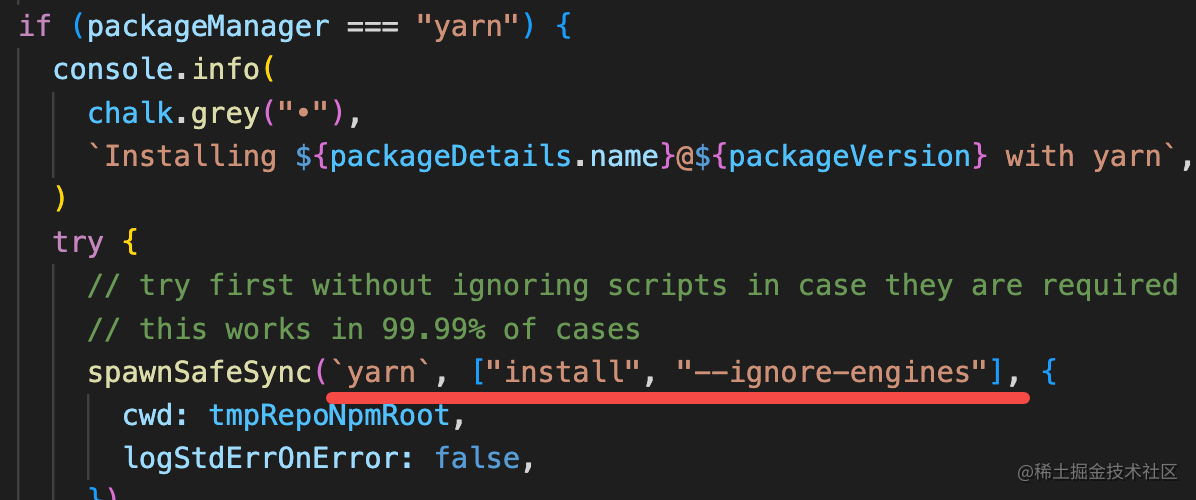This screenshot has width=1196, height=500.
Task: Click the false value
Action: tap(477, 458)
